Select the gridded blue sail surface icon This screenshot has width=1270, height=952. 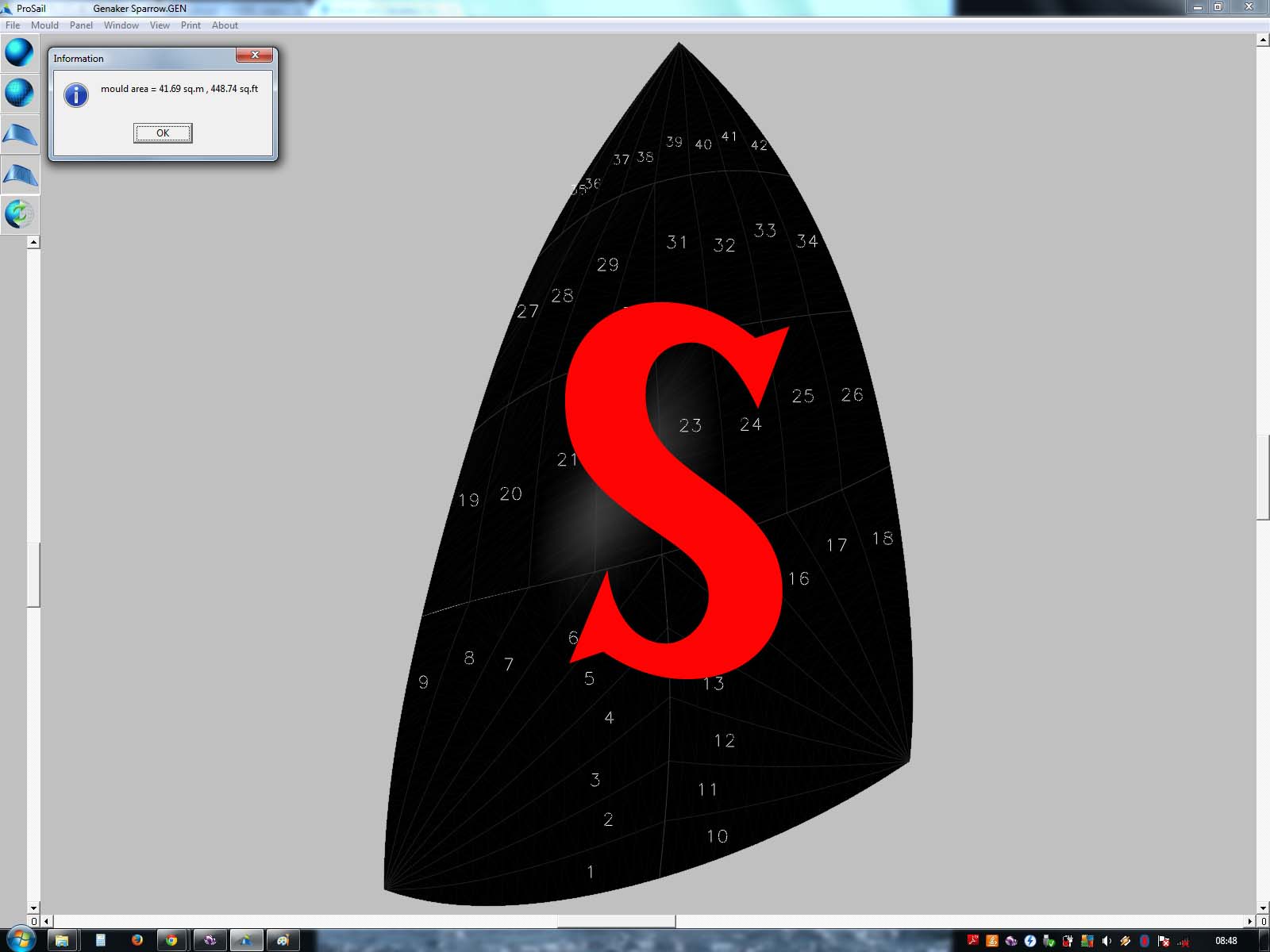coord(19,175)
